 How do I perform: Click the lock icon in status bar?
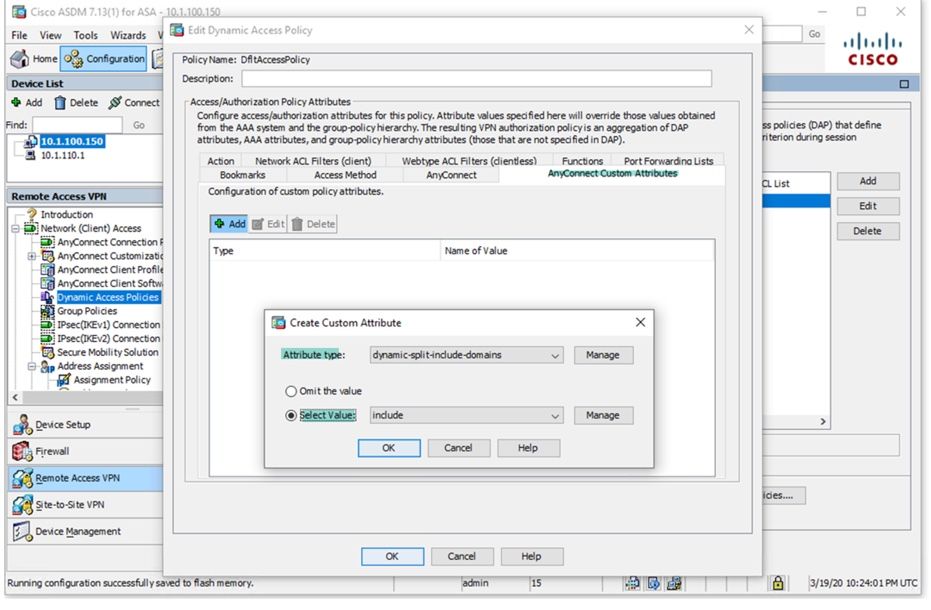(777, 583)
